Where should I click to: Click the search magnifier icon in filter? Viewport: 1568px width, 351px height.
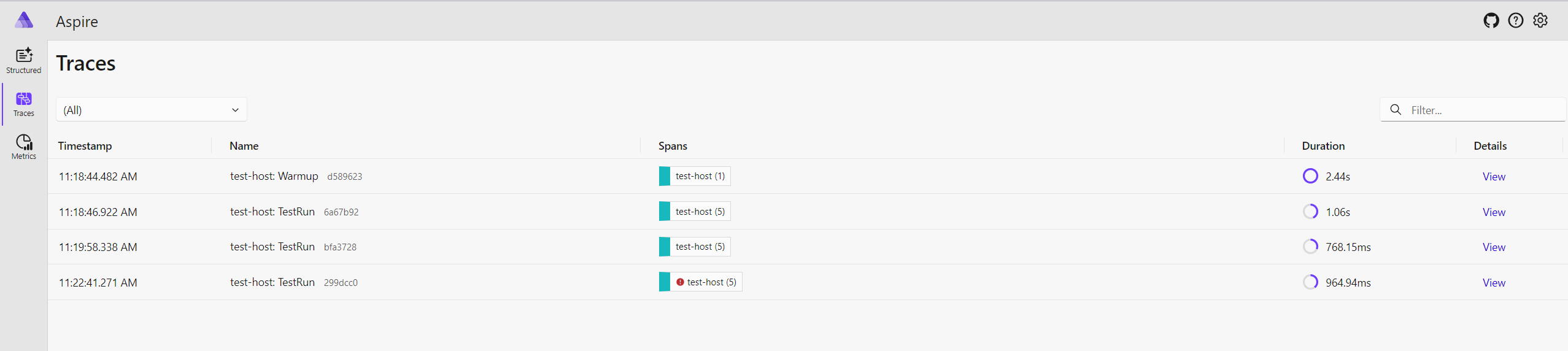click(x=1396, y=110)
